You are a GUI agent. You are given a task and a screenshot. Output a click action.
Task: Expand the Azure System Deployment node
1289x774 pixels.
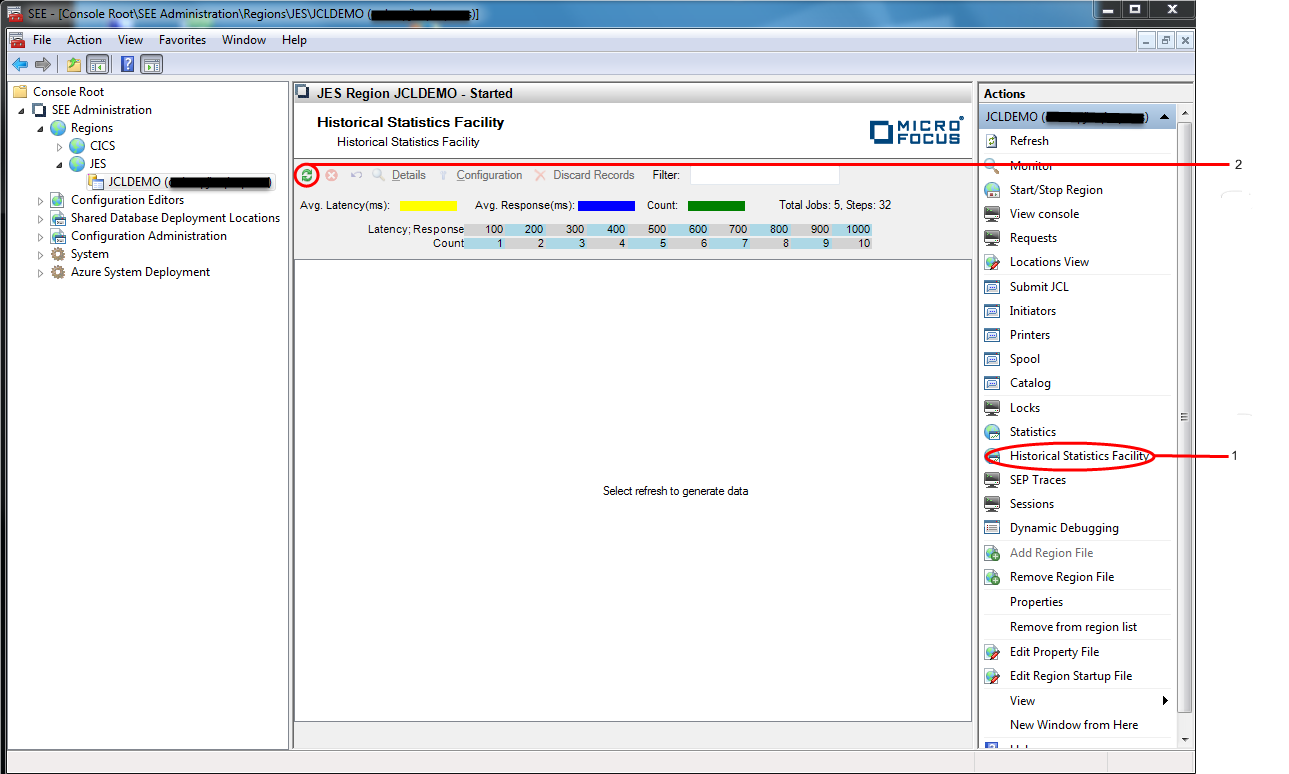41,272
